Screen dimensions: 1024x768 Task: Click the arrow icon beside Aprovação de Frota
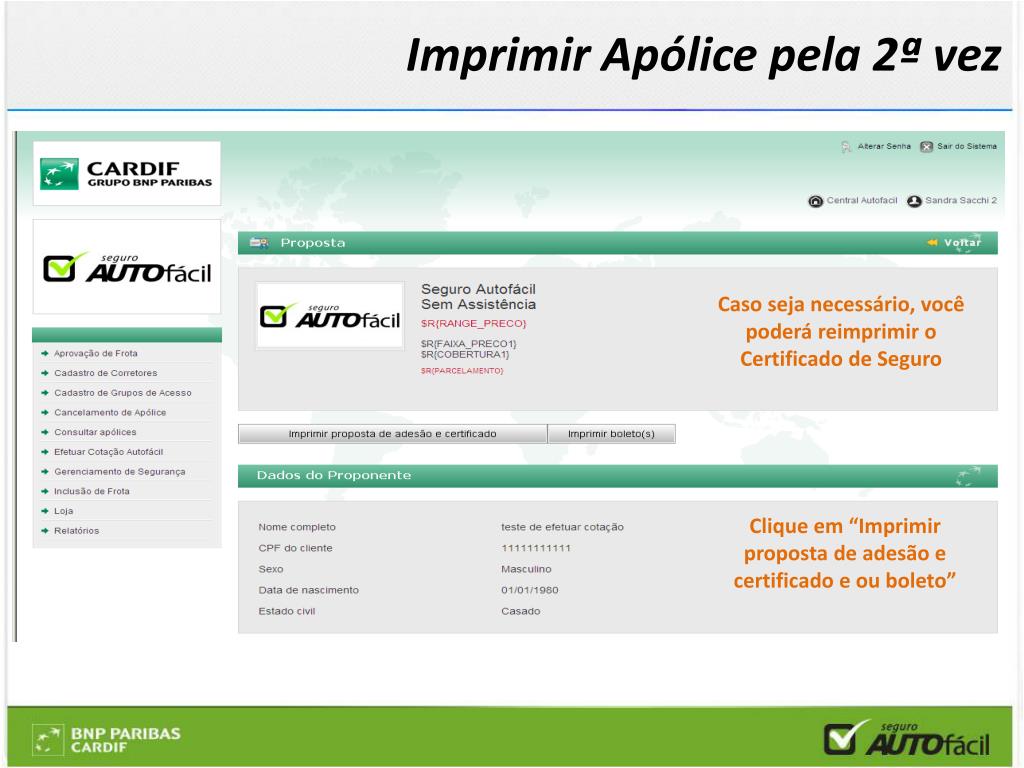(x=45, y=353)
